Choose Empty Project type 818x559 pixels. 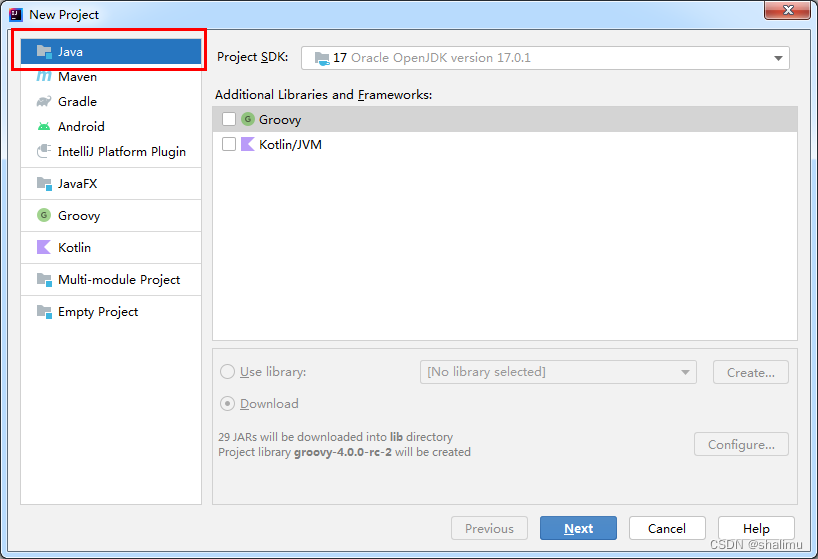click(x=111, y=311)
